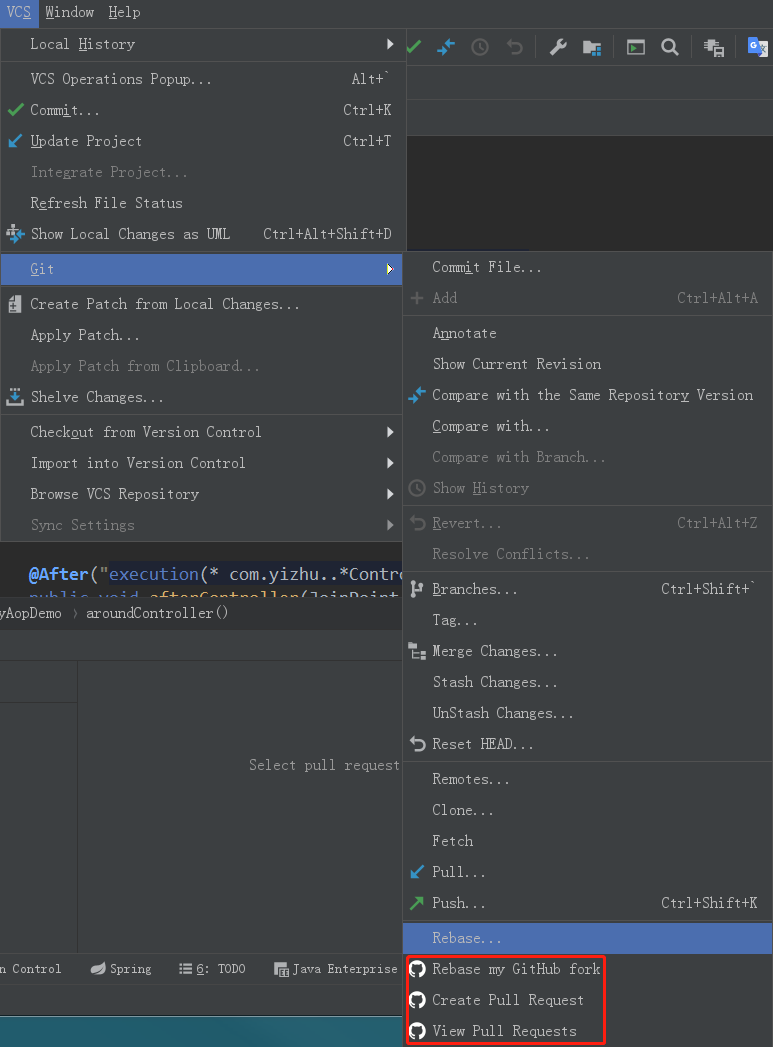Open Project Structure from toolbar icon
This screenshot has height=1047, width=773.
[592, 47]
